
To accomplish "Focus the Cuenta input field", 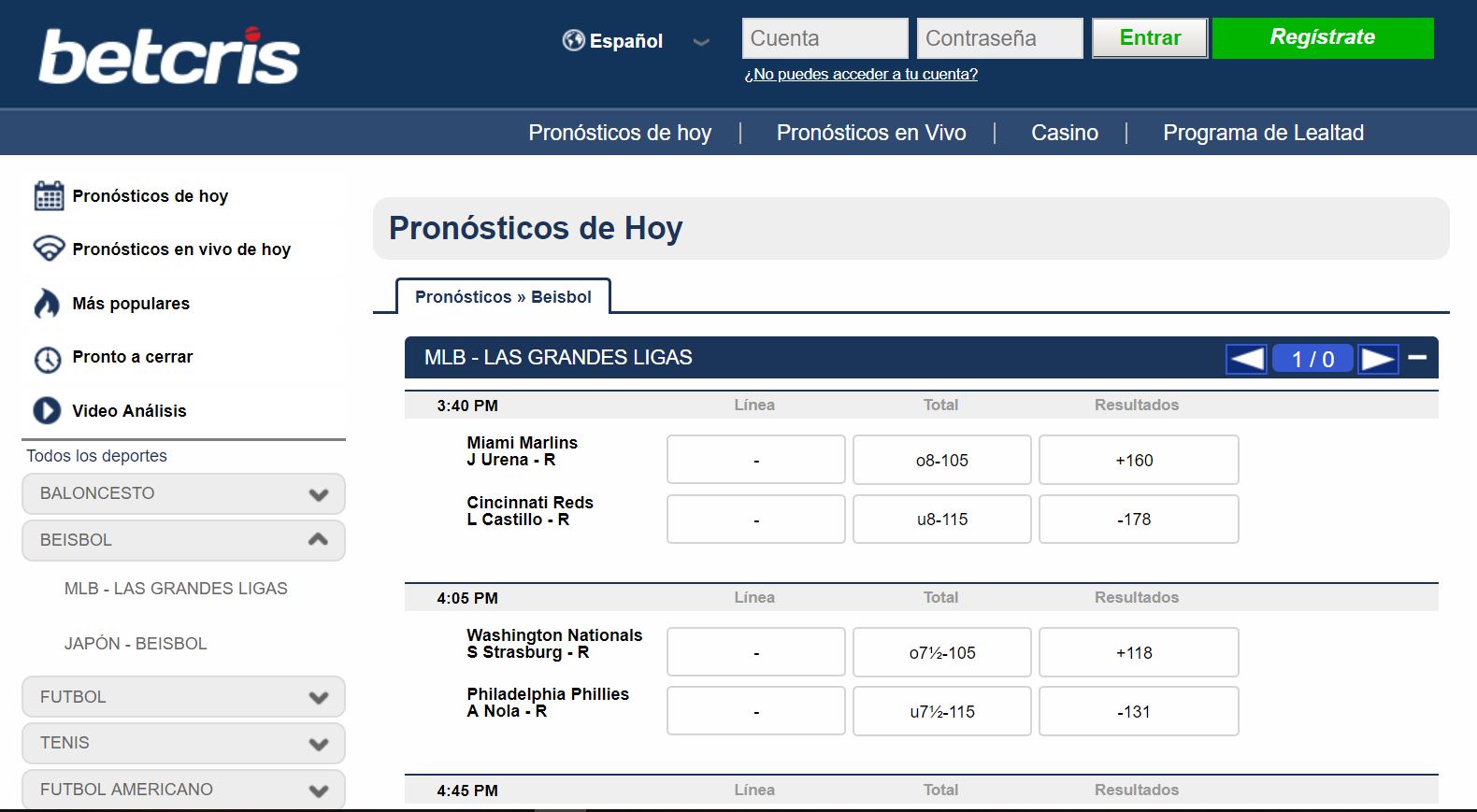I will pos(825,38).
